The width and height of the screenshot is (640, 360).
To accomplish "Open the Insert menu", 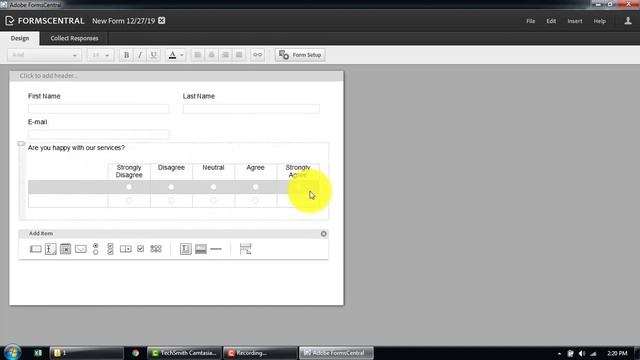I will click(x=575, y=21).
